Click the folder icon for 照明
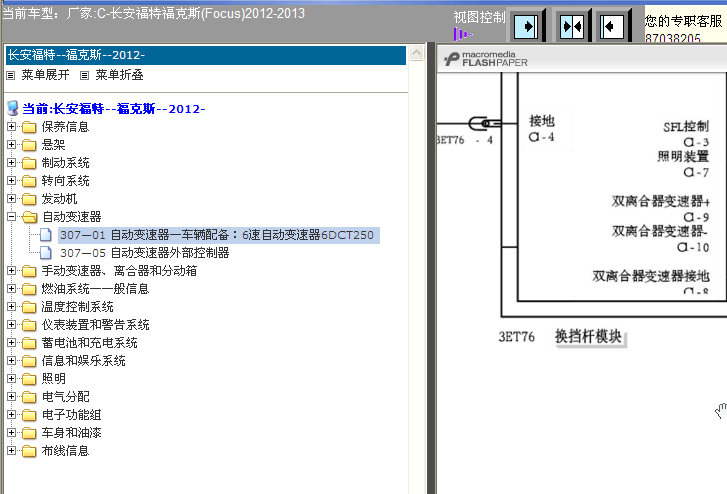 click(29, 379)
